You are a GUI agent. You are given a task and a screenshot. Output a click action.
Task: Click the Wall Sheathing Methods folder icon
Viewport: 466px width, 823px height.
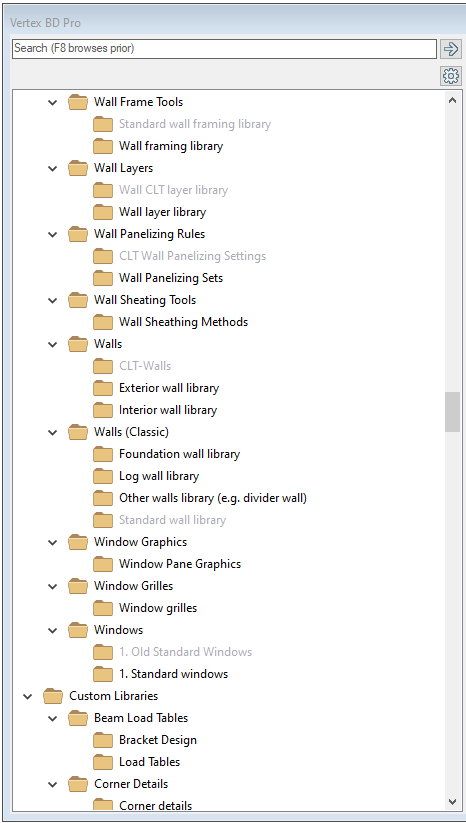tap(103, 322)
